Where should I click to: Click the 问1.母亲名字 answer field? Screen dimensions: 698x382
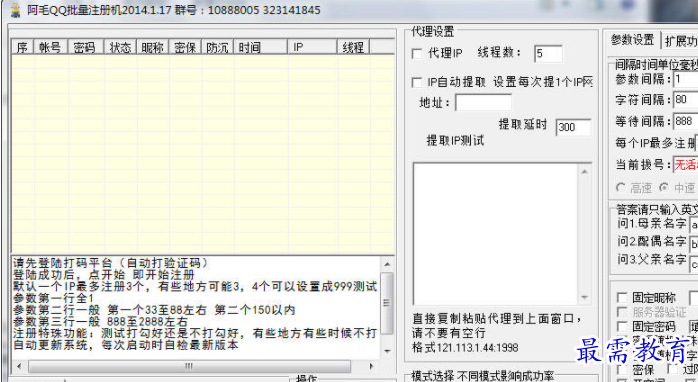(x=694, y=224)
